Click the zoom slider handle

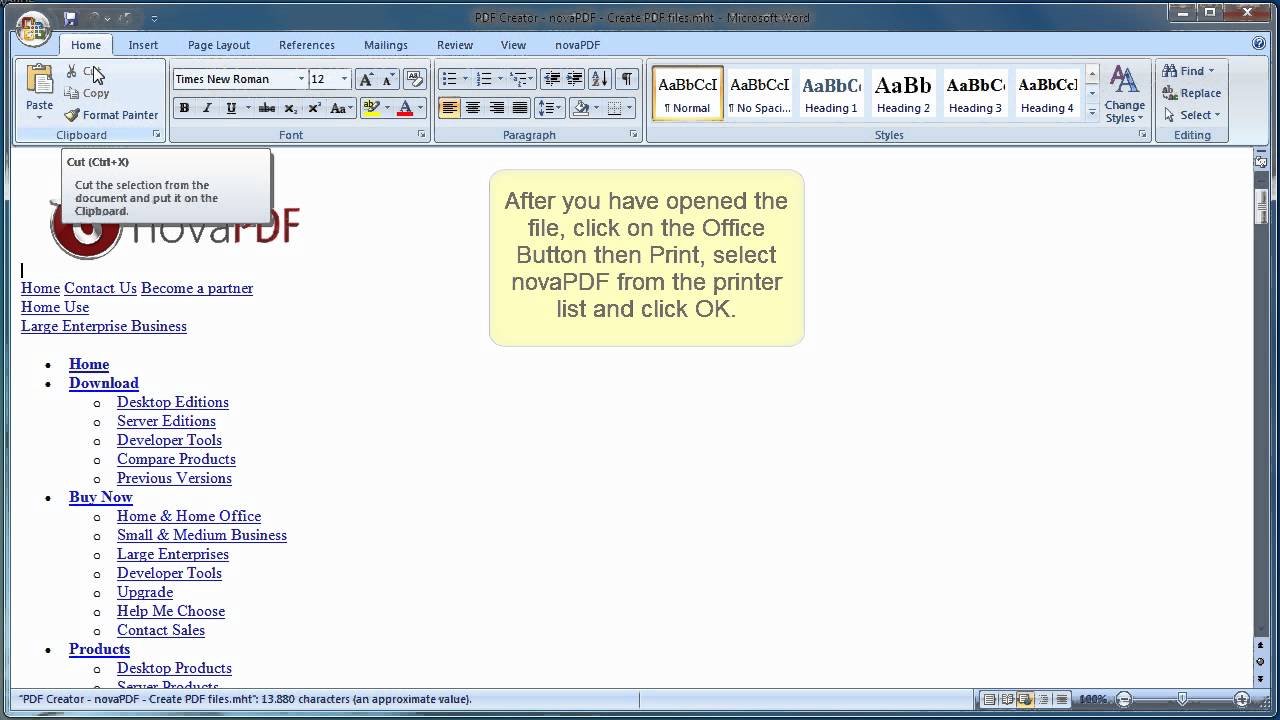(1183, 700)
